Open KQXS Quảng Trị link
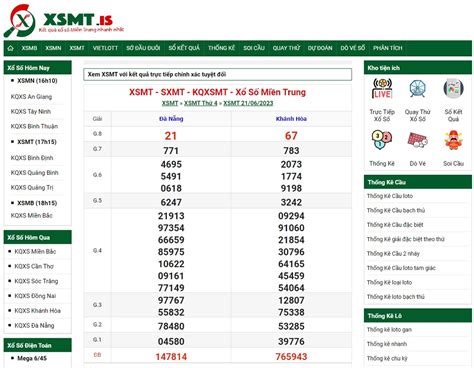 [32, 187]
